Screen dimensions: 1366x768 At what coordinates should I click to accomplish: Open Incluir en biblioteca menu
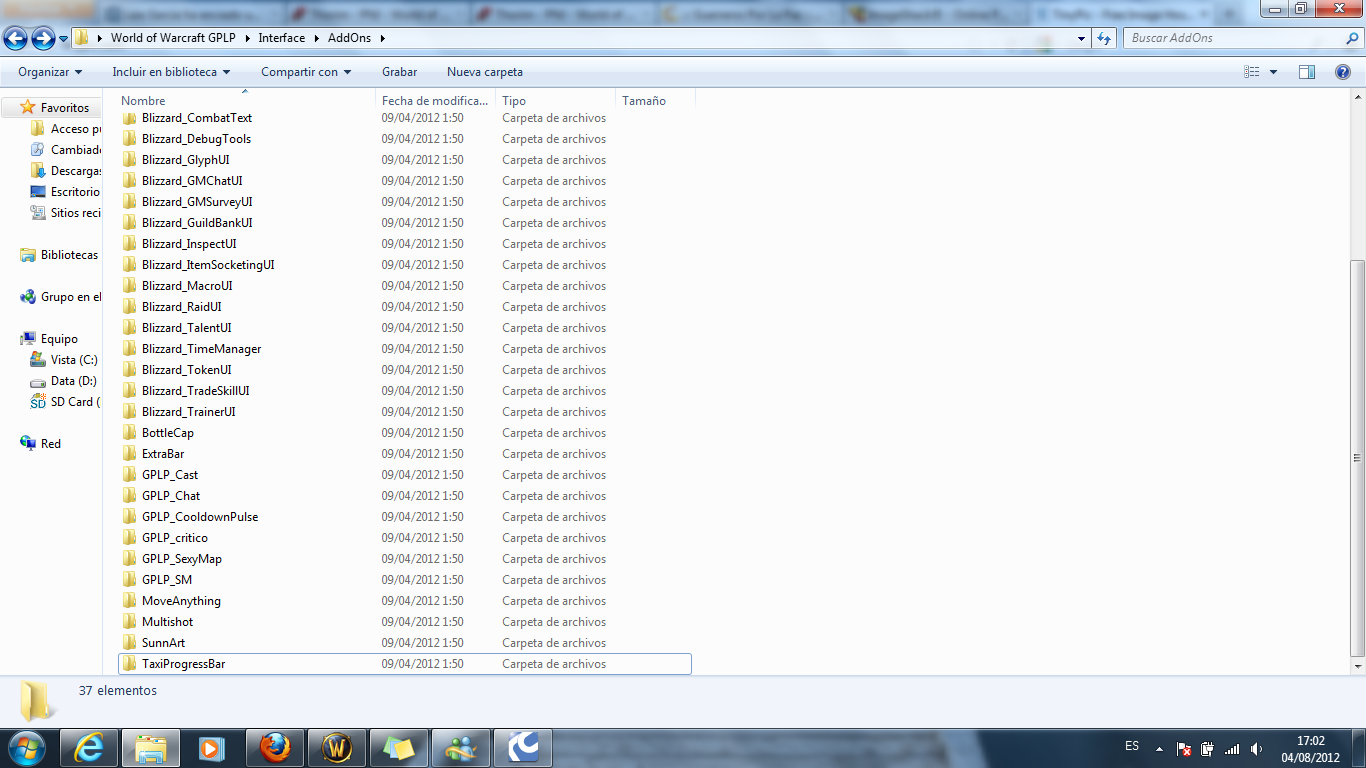pyautogui.click(x=171, y=72)
